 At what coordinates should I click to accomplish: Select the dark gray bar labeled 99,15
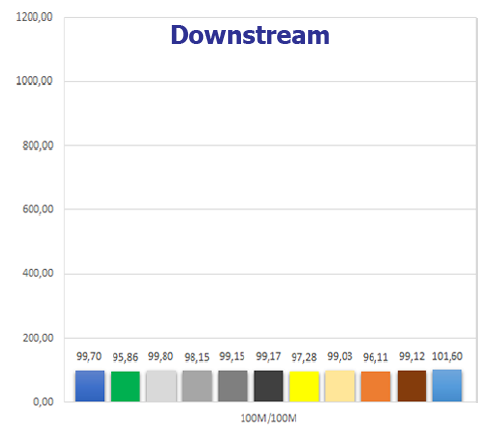click(233, 386)
